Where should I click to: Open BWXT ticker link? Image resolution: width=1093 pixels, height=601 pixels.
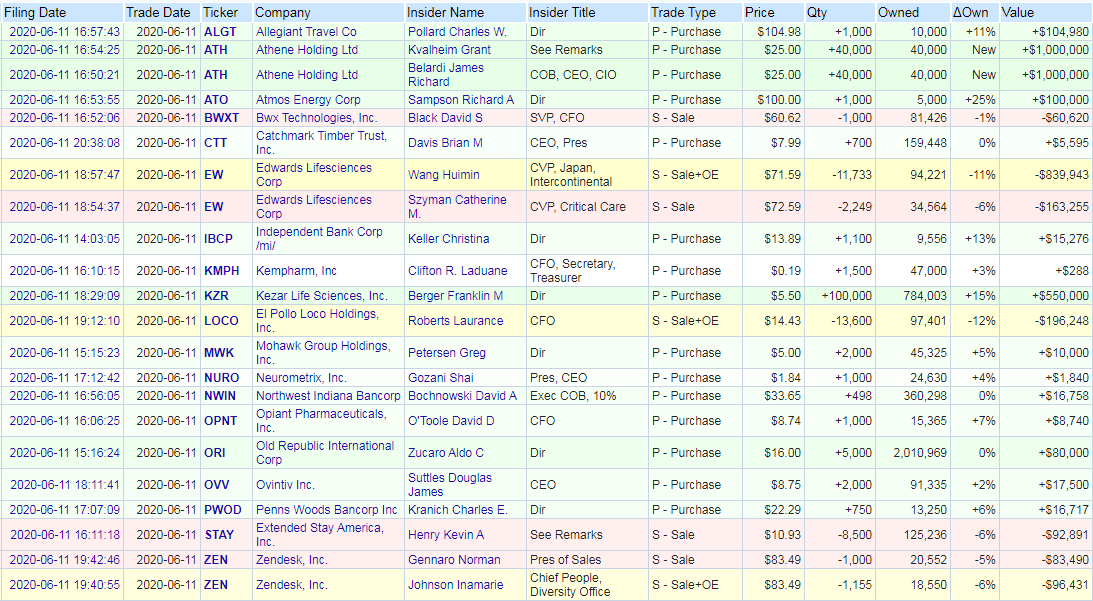pos(221,118)
